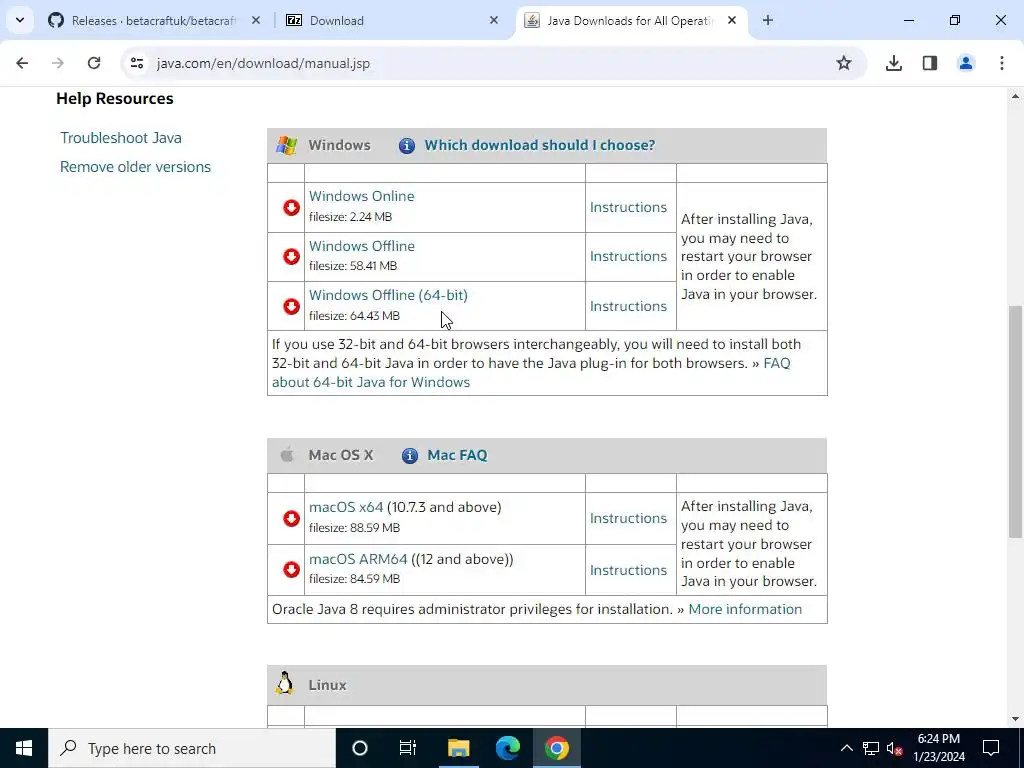1024x768 pixels.
Task: Open 'Which download should I choose?' link
Action: 539,145
